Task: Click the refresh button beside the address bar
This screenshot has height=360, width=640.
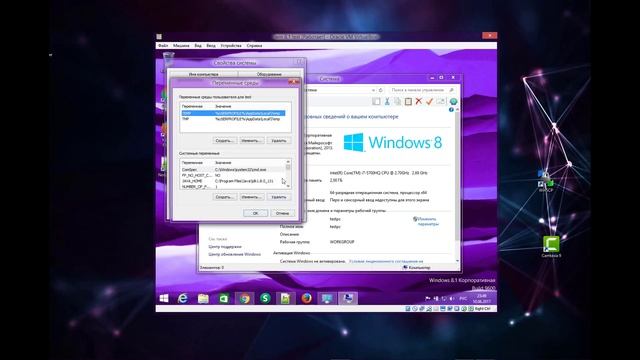Action: 380,90
